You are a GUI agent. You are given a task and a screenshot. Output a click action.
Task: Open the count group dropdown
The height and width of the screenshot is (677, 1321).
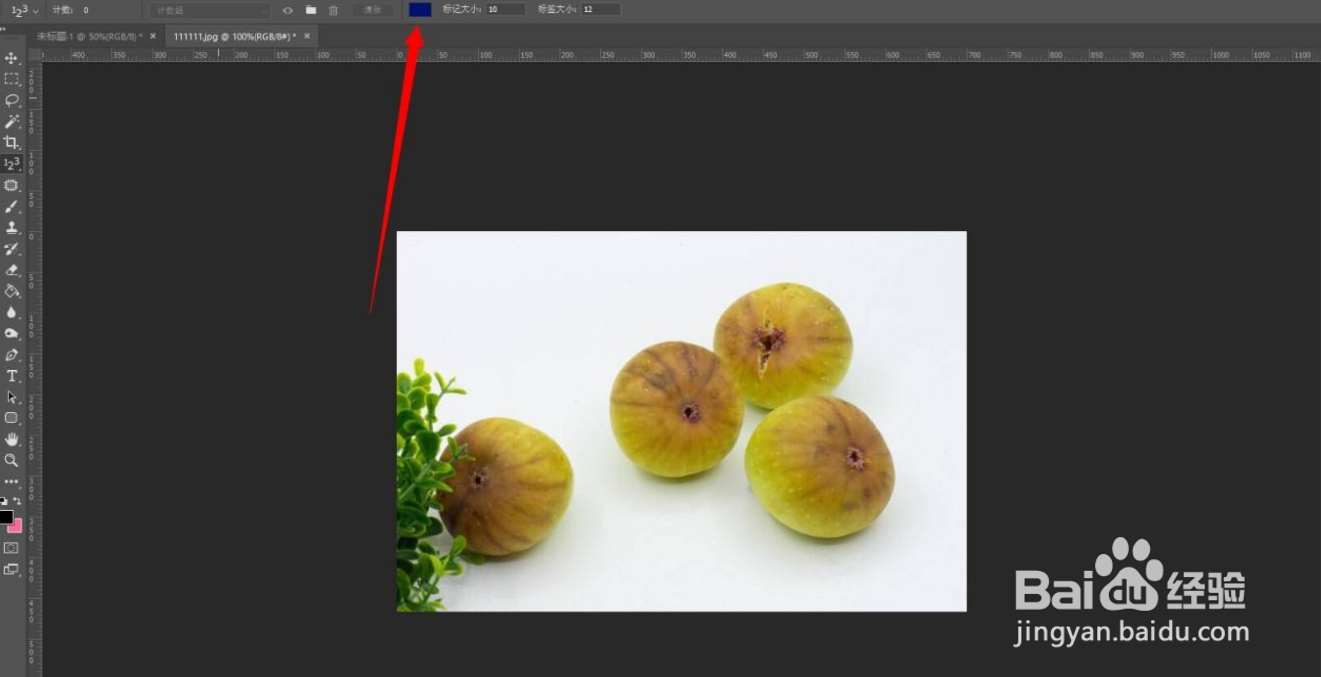click(x=210, y=10)
